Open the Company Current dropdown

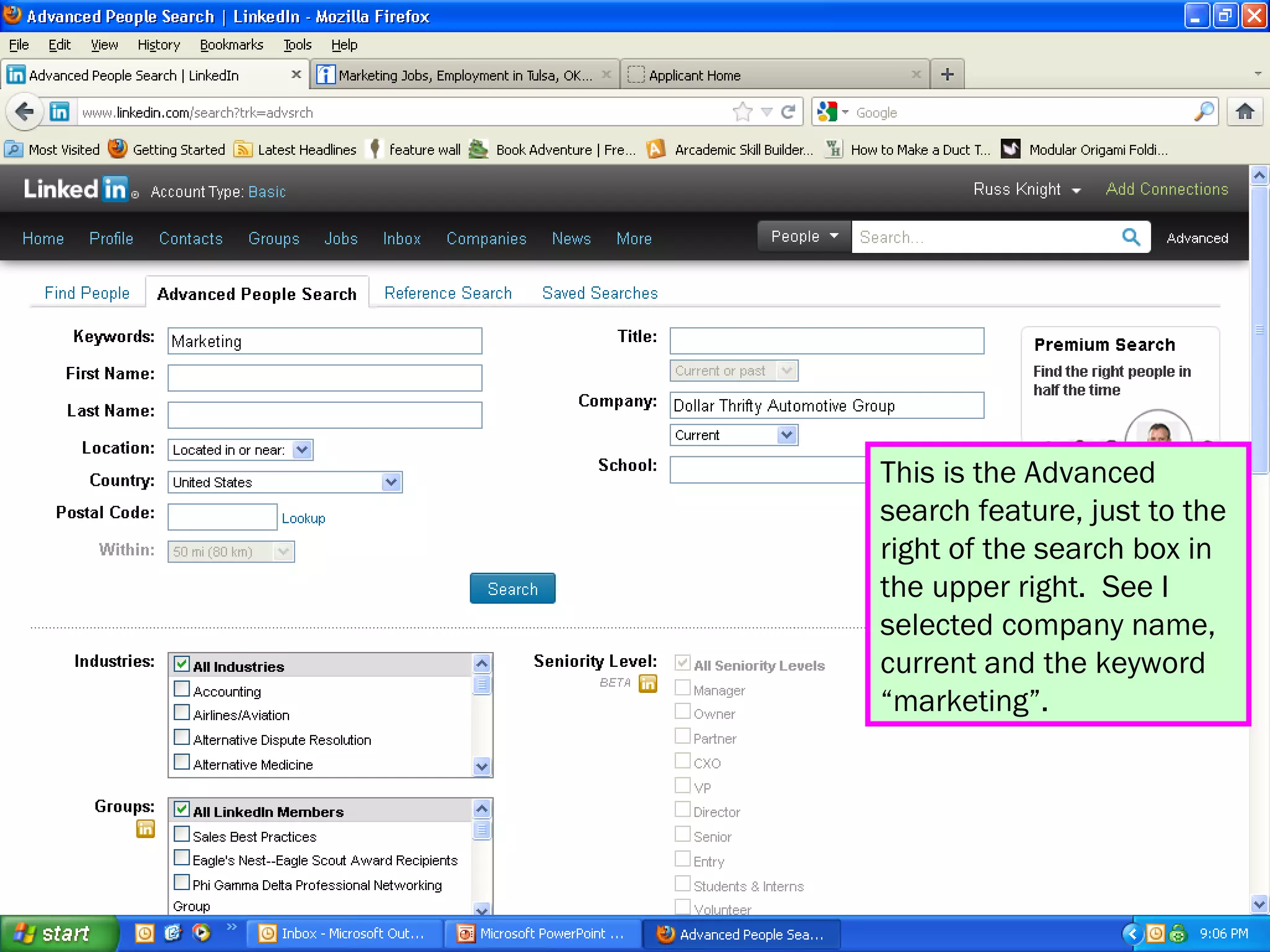click(x=734, y=435)
